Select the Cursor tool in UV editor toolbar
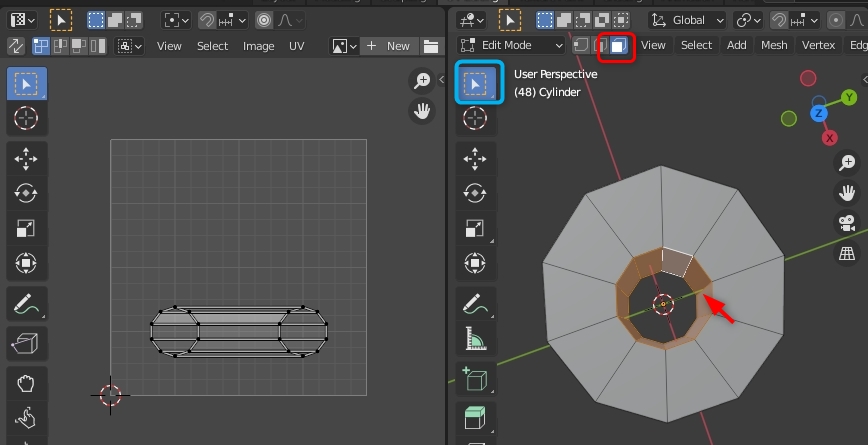This screenshot has height=445, width=868. (26, 118)
